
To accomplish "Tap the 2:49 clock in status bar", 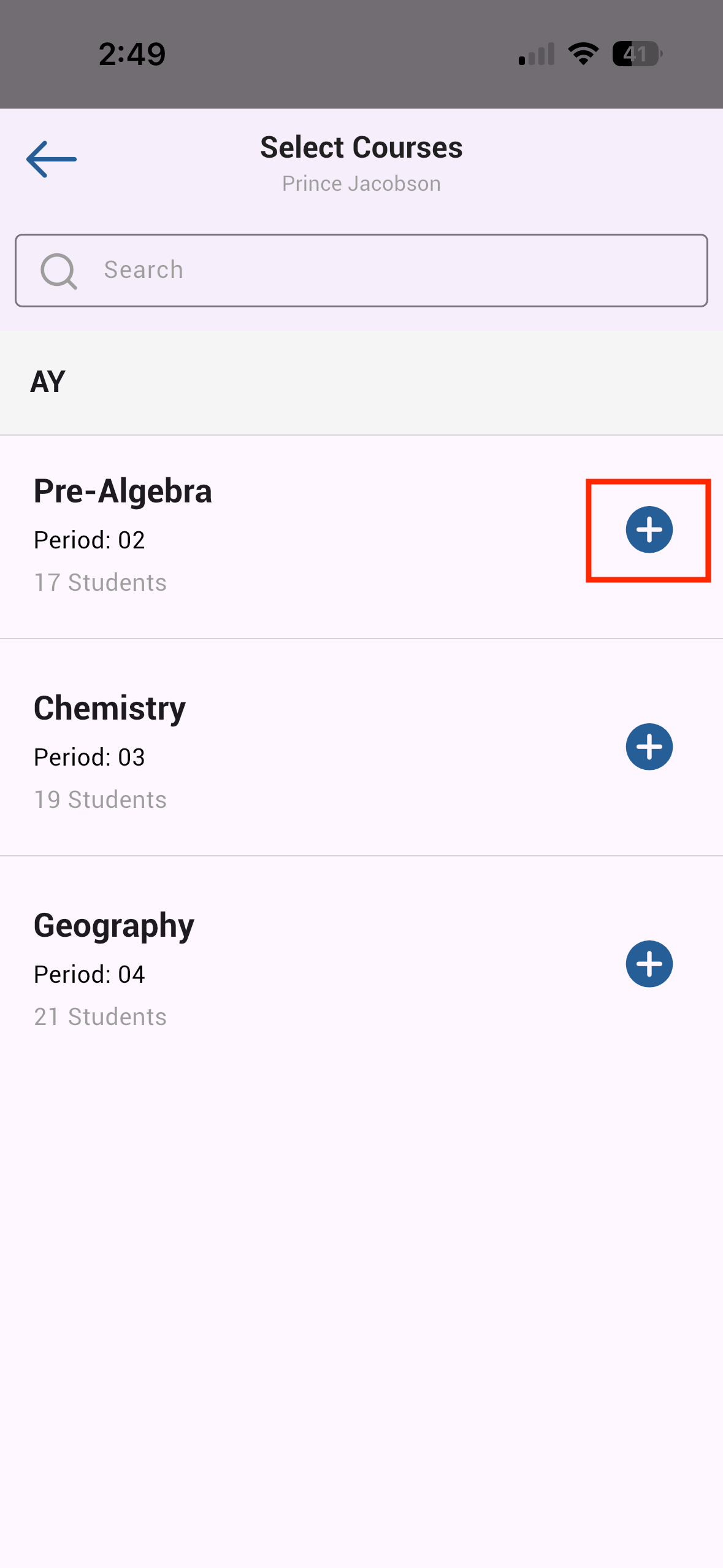I will click(132, 54).
